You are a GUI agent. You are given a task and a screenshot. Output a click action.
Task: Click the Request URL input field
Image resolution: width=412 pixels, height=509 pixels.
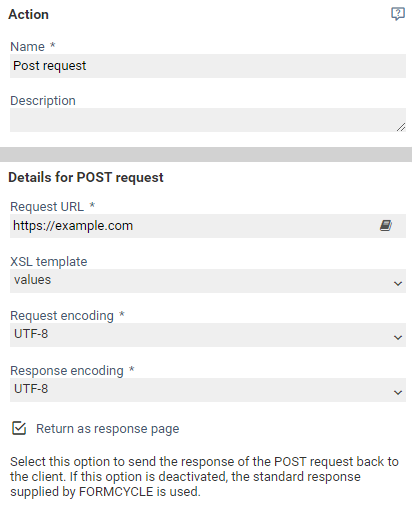coord(193,226)
